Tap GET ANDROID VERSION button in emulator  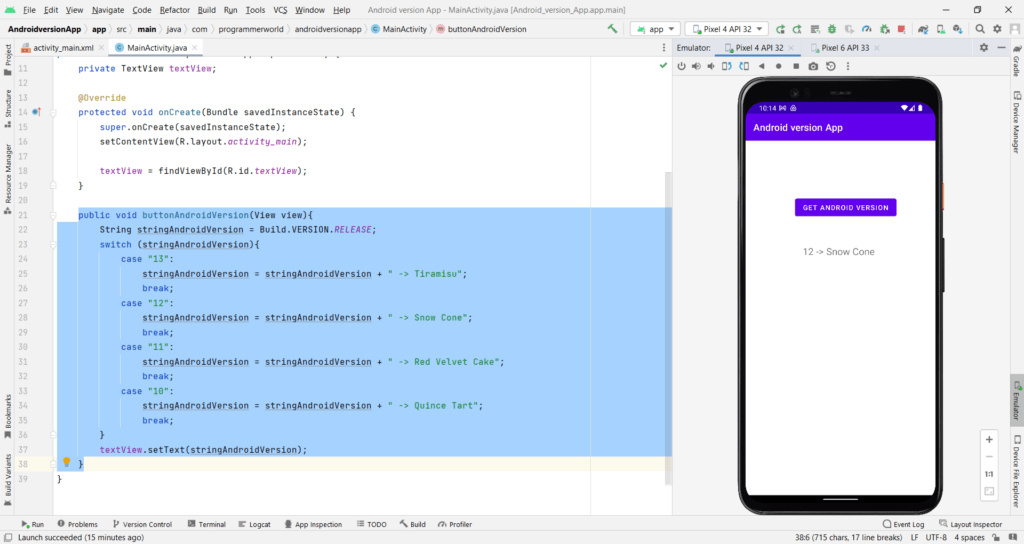pyautogui.click(x=845, y=208)
